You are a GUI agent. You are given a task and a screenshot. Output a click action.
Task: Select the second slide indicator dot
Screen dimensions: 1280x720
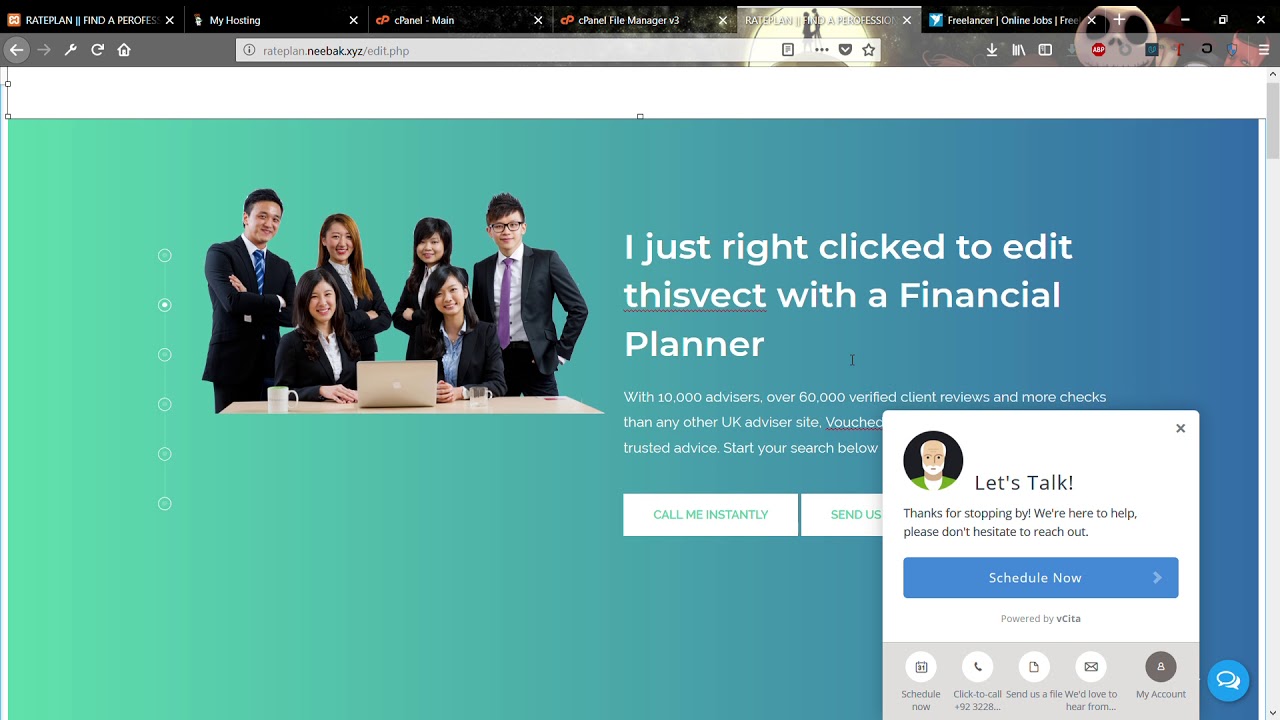pos(165,305)
